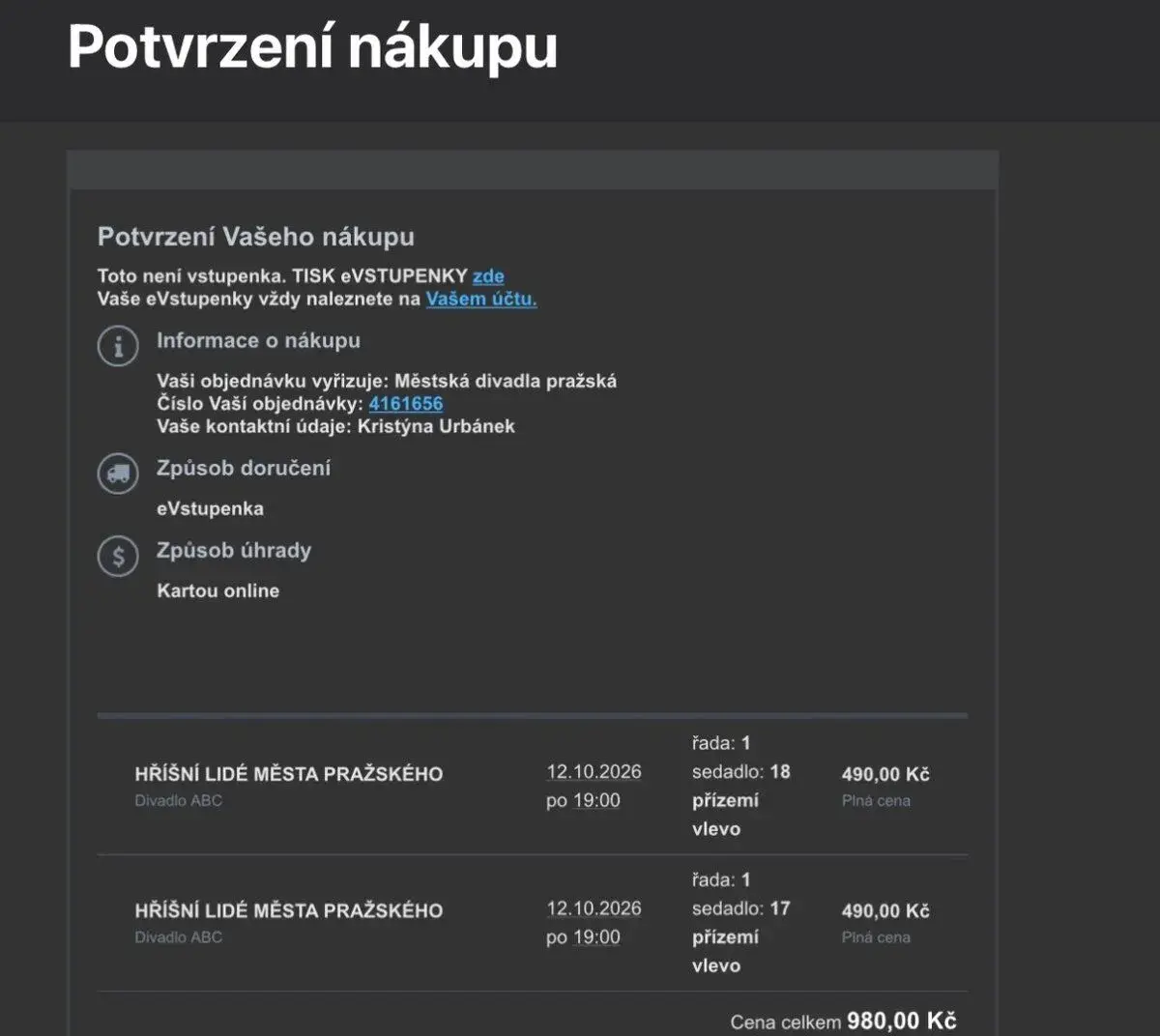Click the 'Informace o nákupu' heading

258,340
